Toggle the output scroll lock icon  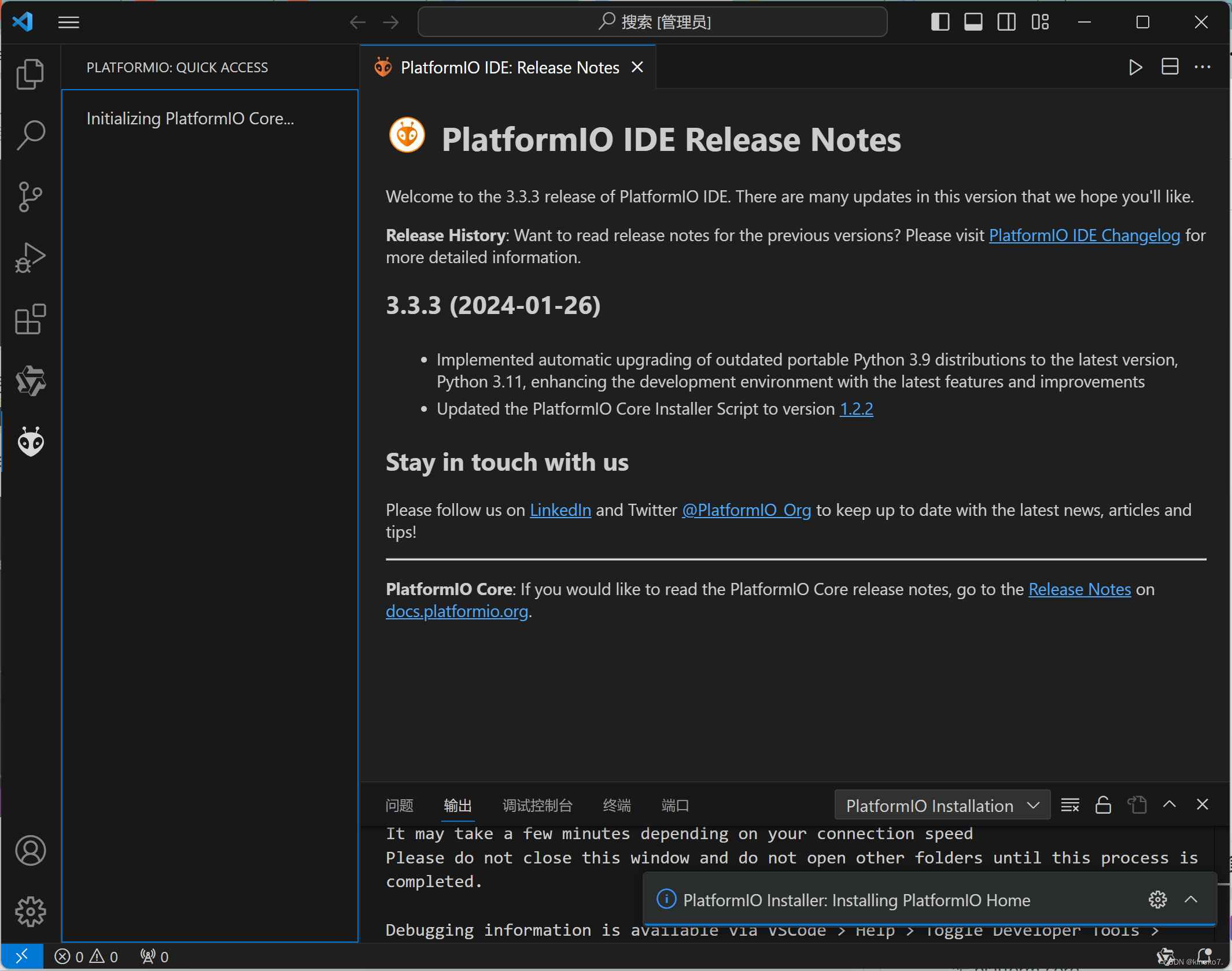click(1103, 804)
